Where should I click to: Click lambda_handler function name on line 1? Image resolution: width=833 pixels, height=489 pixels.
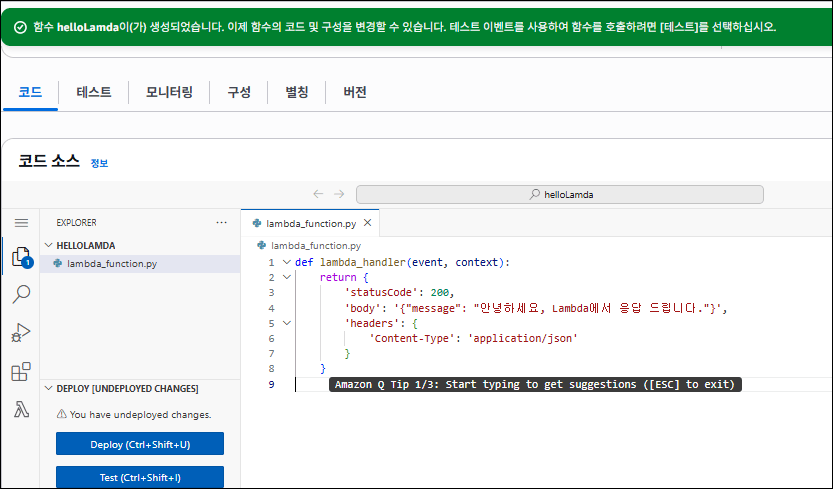[x=363, y=262]
